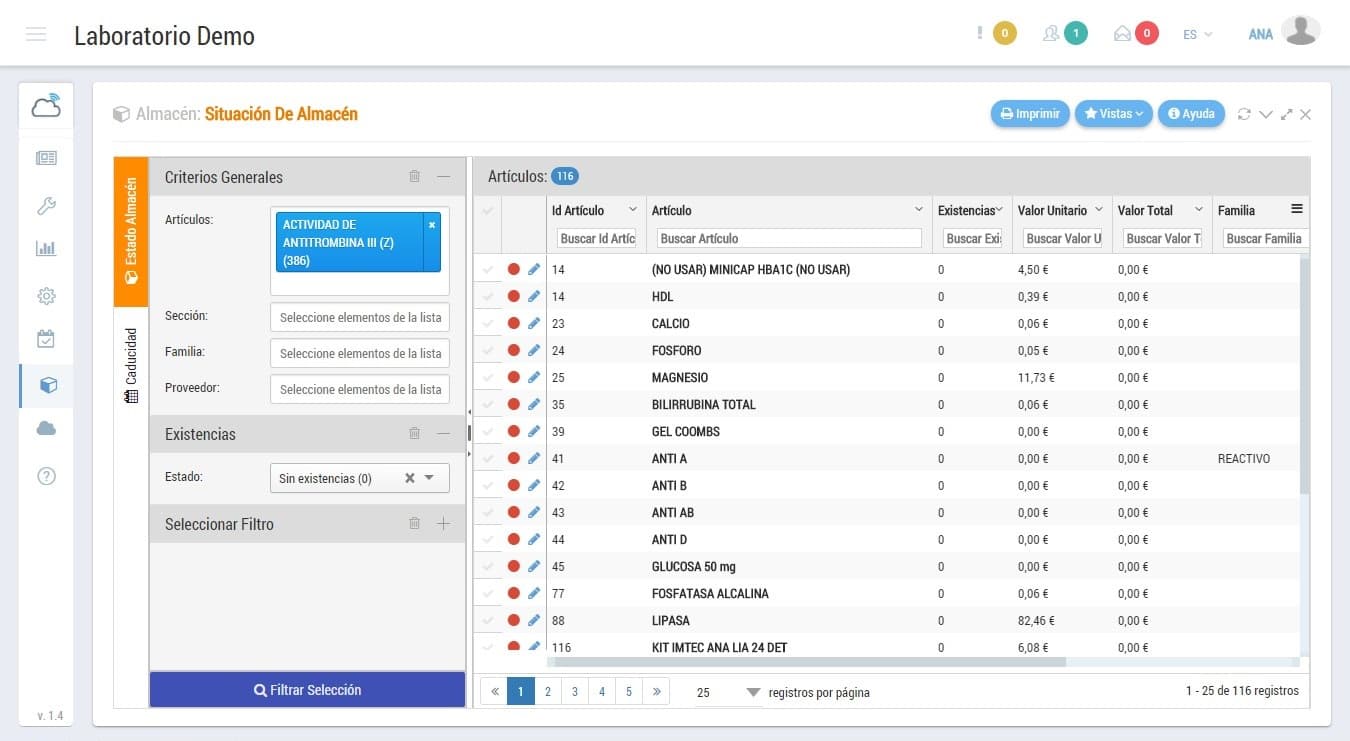
Task: Open the Familia column menu icon
Action: [1297, 209]
